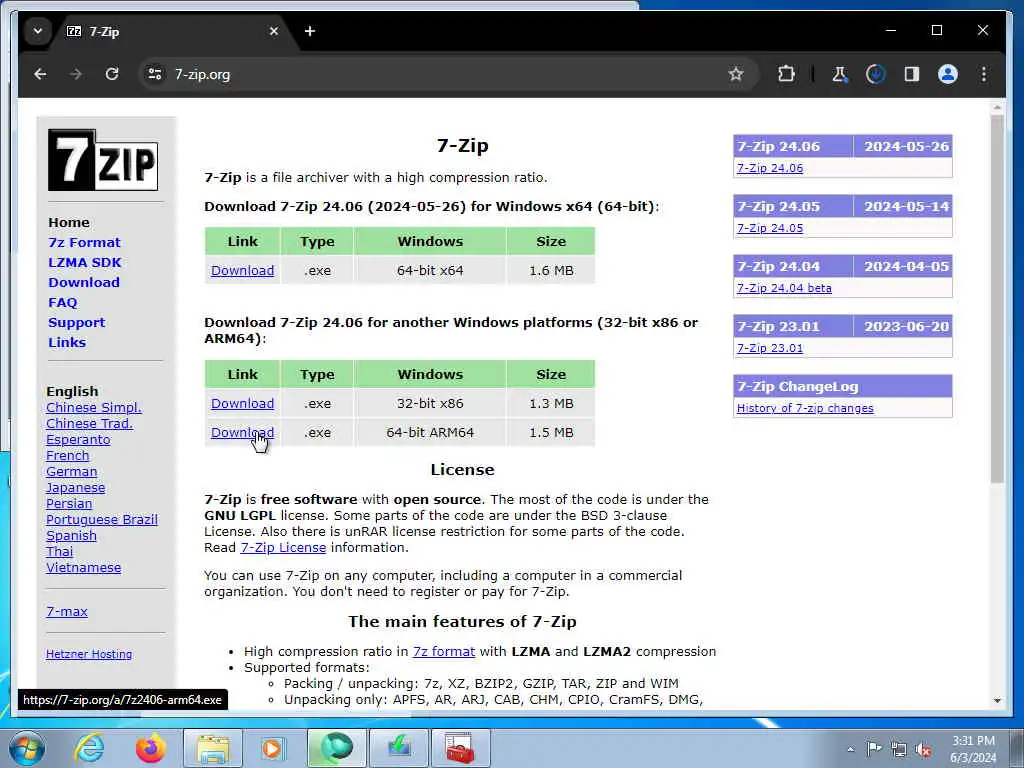Screen dimensions: 1024x768
Task: Open the 7-Zip 24.06 news link
Action: click(770, 168)
